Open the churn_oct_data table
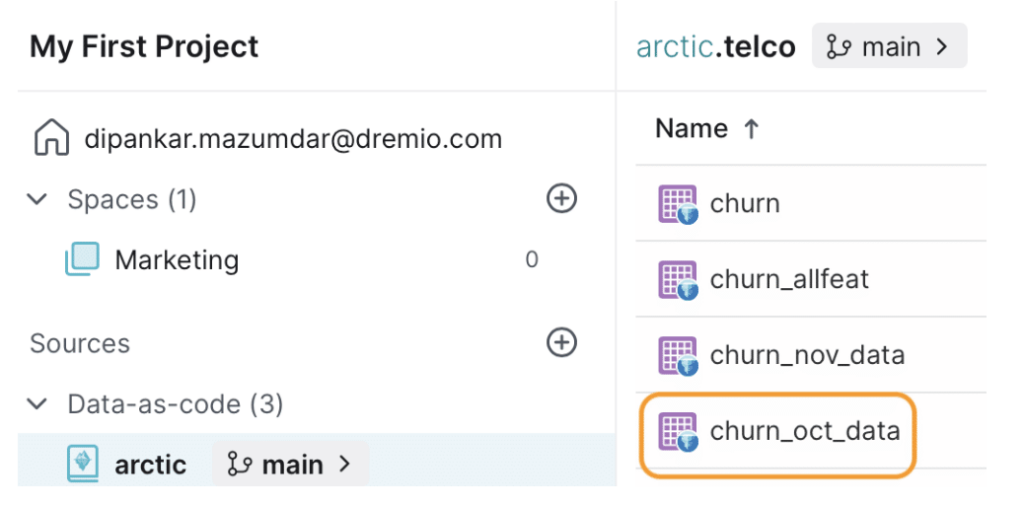The width and height of the screenshot is (1024, 505). tap(805, 431)
